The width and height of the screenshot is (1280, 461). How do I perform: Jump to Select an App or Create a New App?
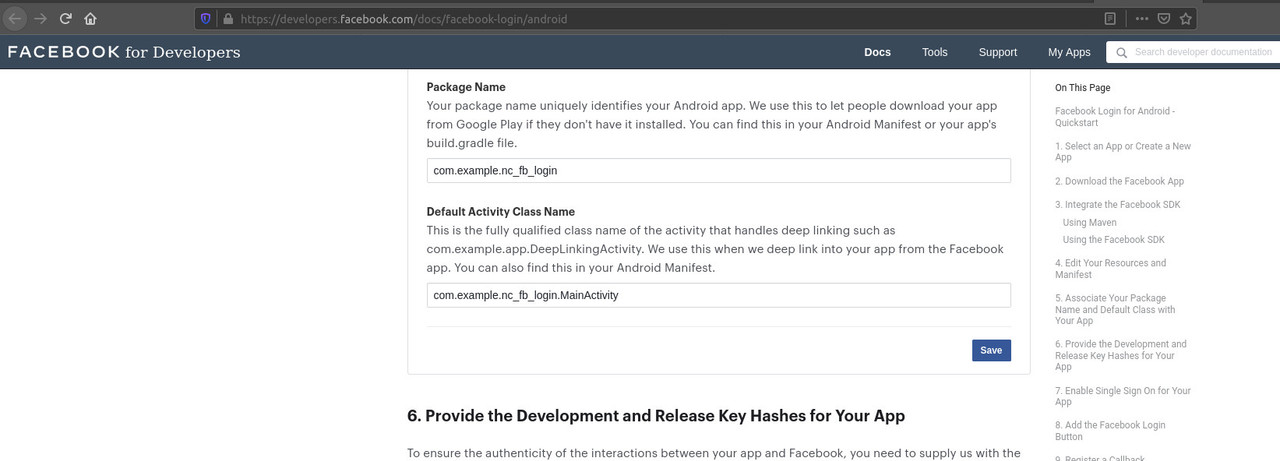click(x=1123, y=152)
